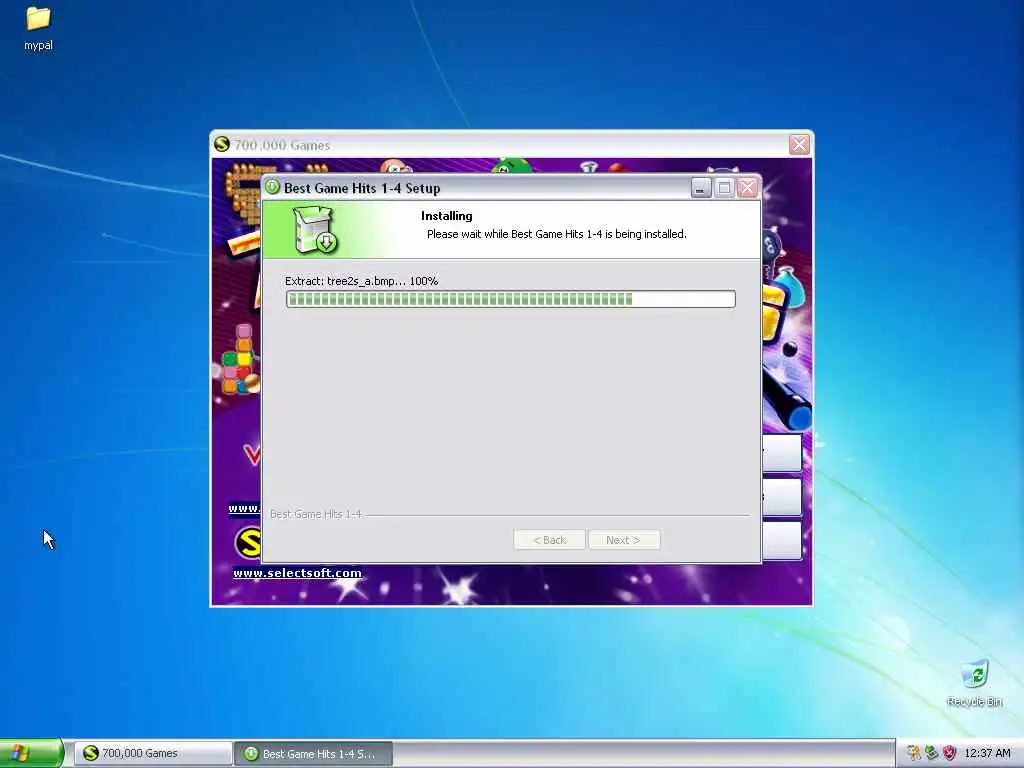Click the first system tray icon
This screenshot has height=768, width=1024.
[914, 753]
